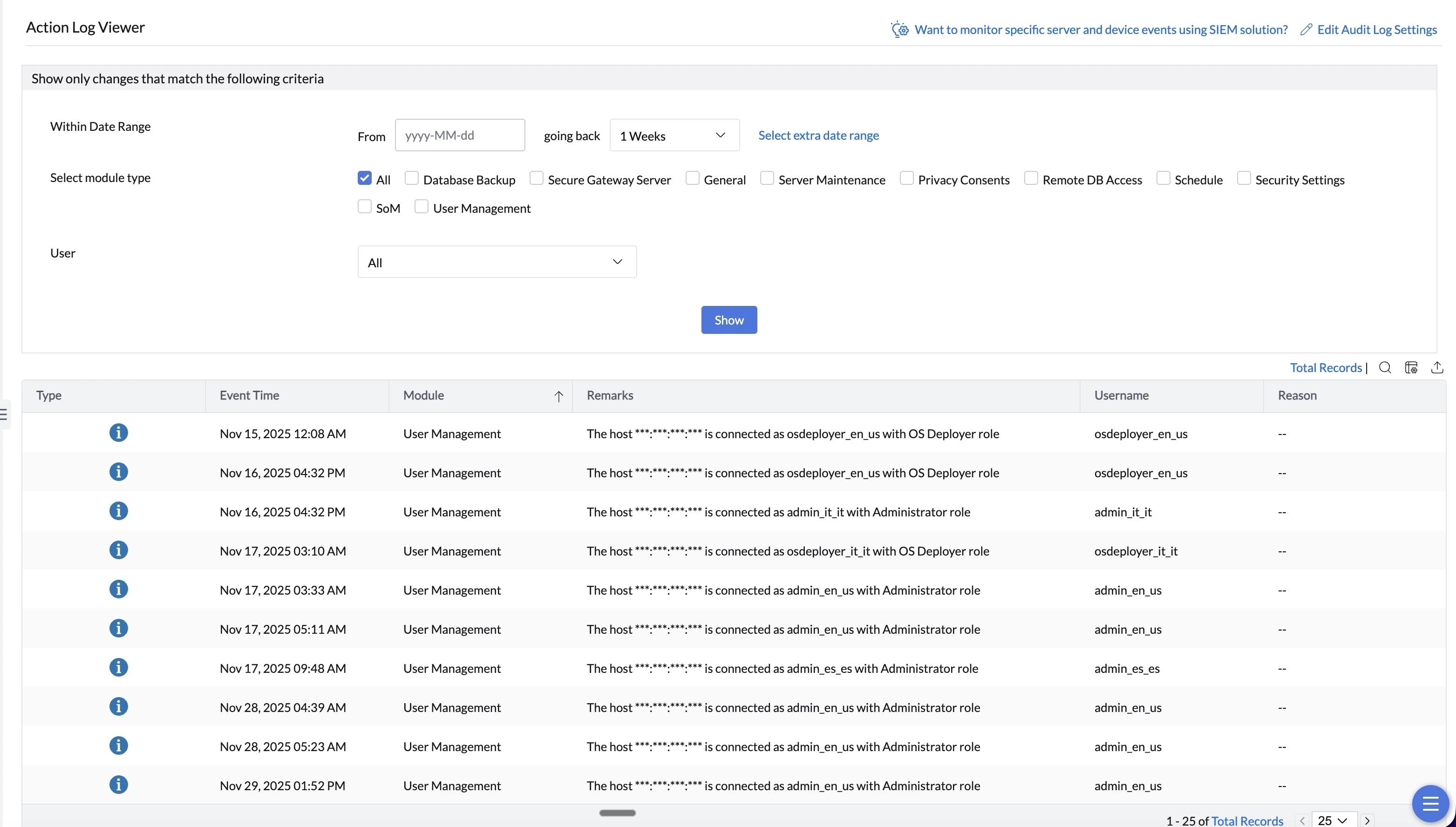
Task: Click the Select extra date range link
Action: pyautogui.click(x=818, y=135)
